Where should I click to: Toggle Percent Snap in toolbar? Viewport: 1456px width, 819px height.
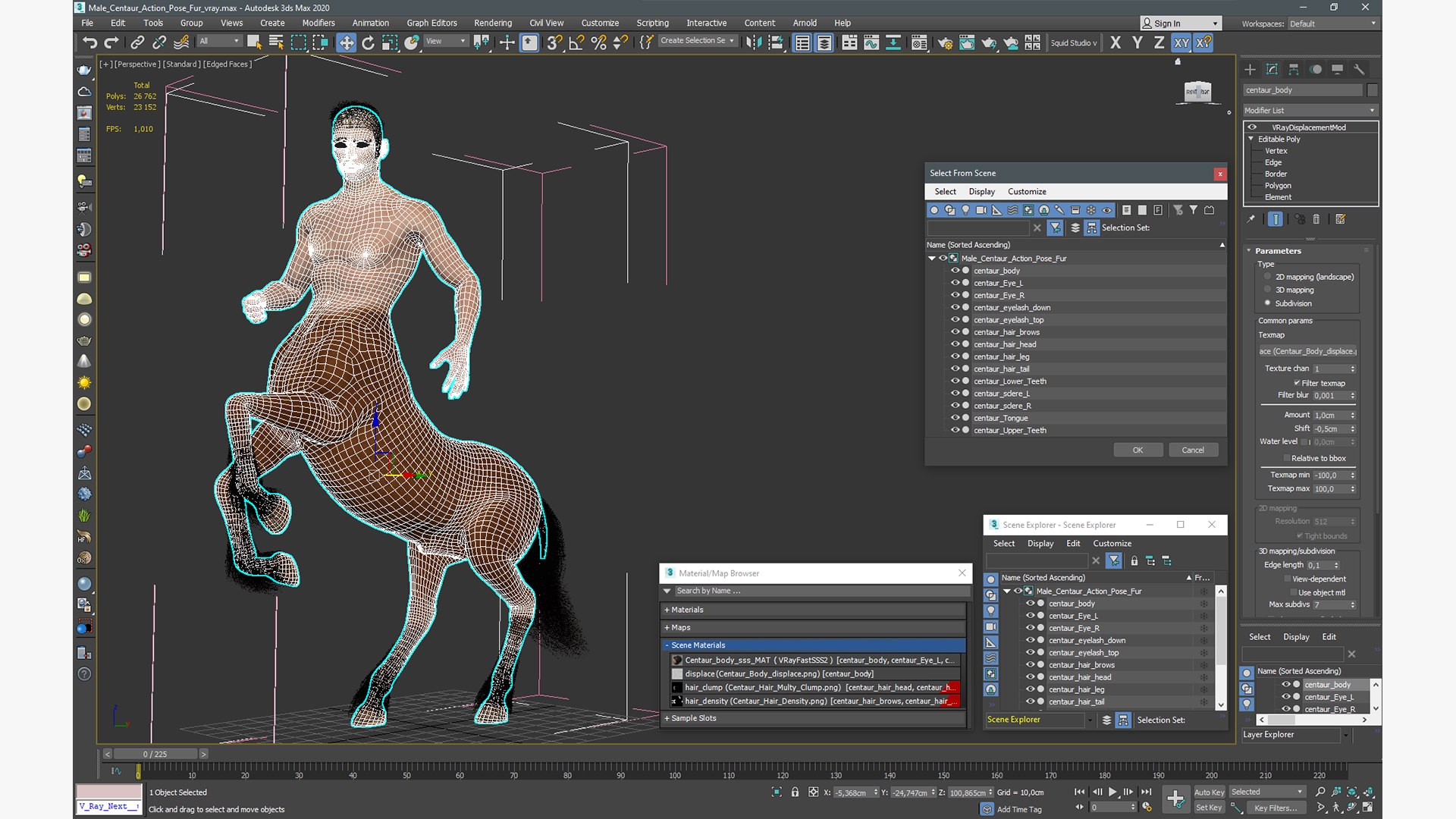pos(598,42)
